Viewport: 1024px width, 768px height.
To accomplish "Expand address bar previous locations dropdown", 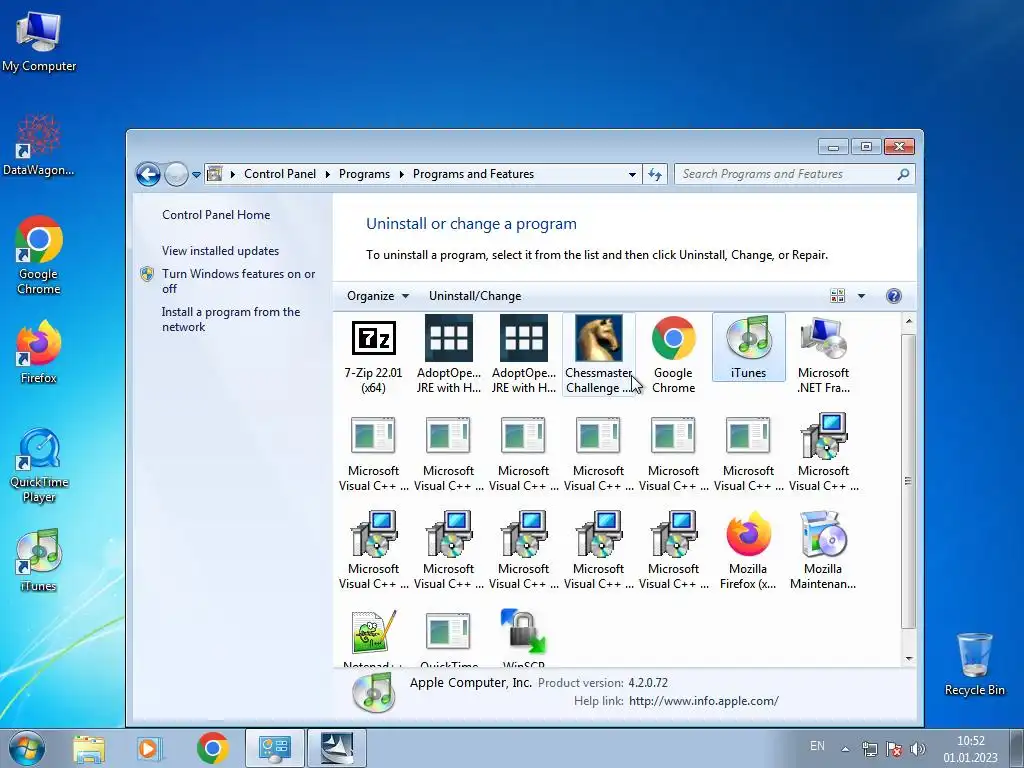I will (x=632, y=174).
